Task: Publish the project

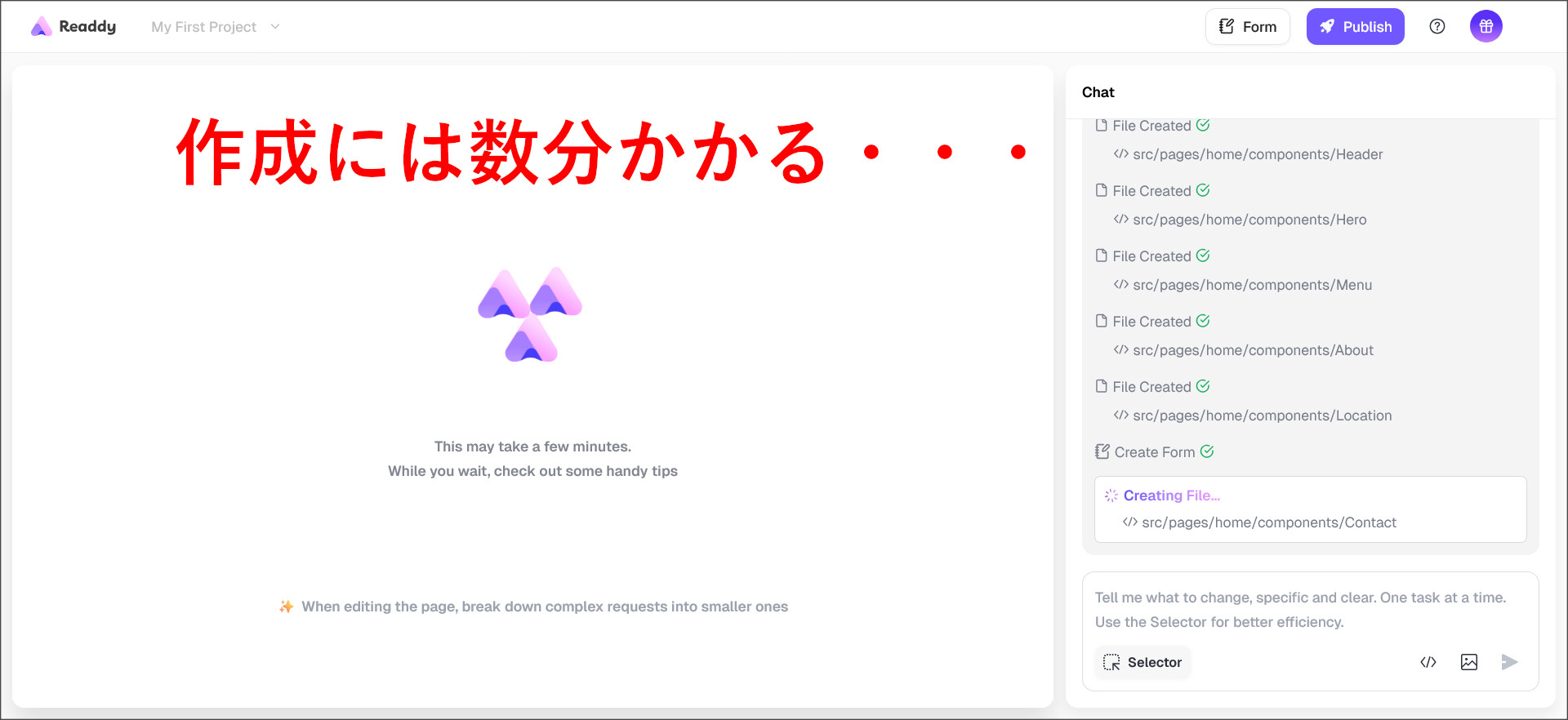Action: [x=1355, y=27]
